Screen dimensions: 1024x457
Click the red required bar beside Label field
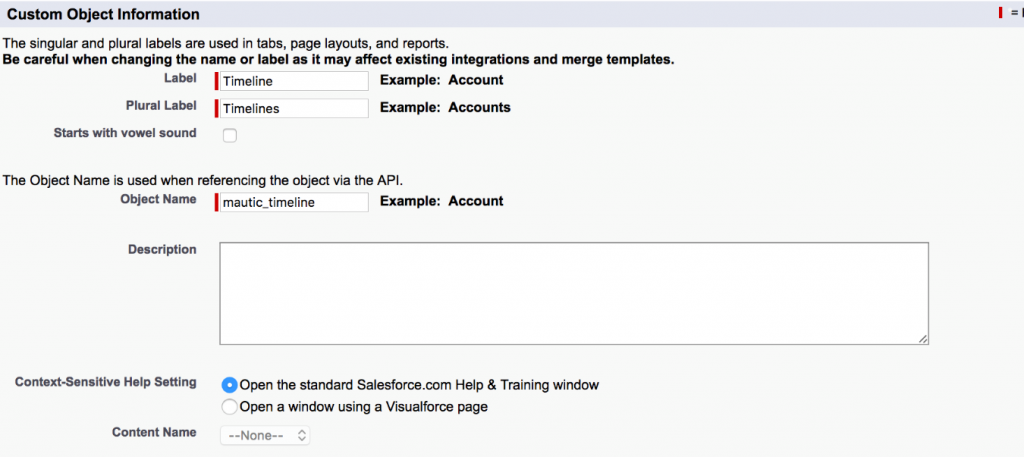click(x=216, y=81)
